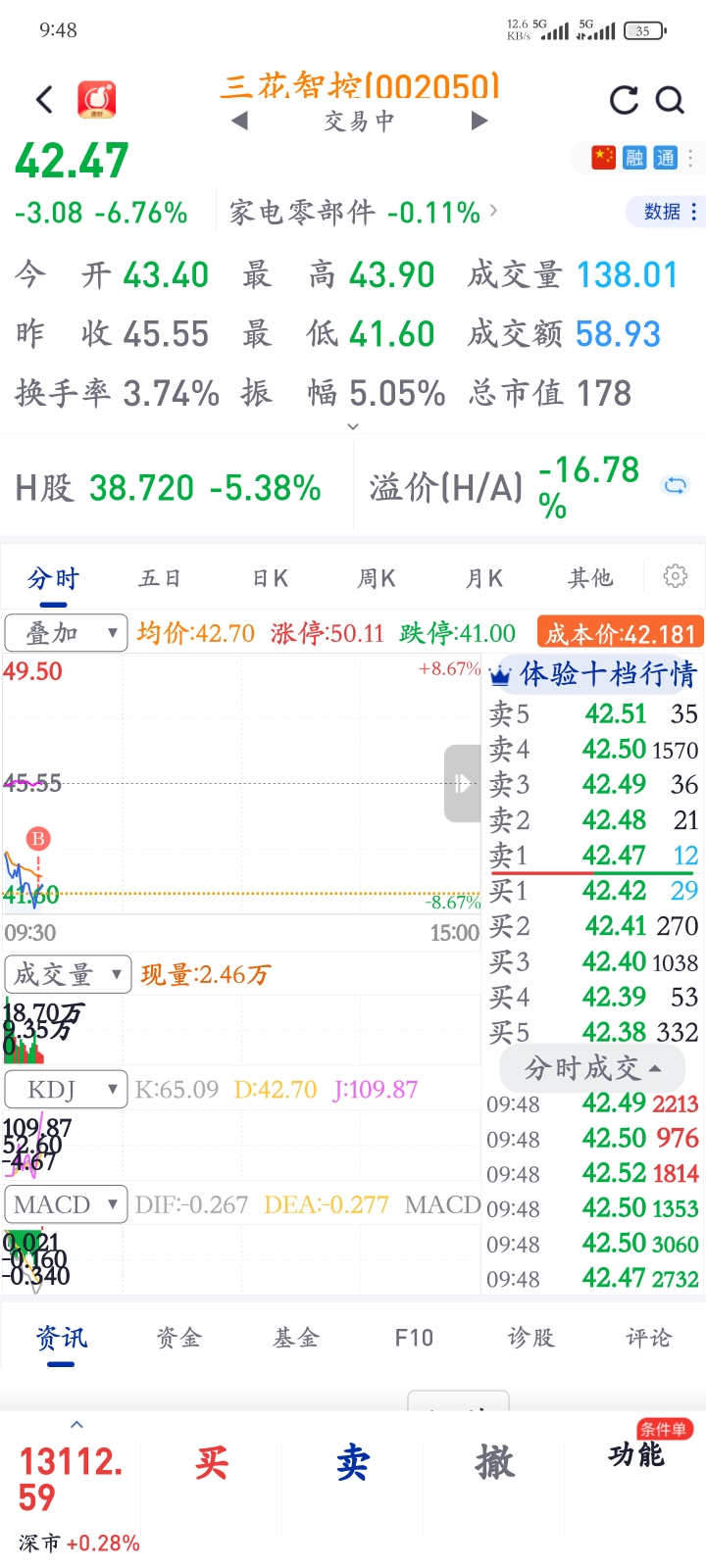
Task: Go to next stock with right triangle
Action: pos(479,121)
